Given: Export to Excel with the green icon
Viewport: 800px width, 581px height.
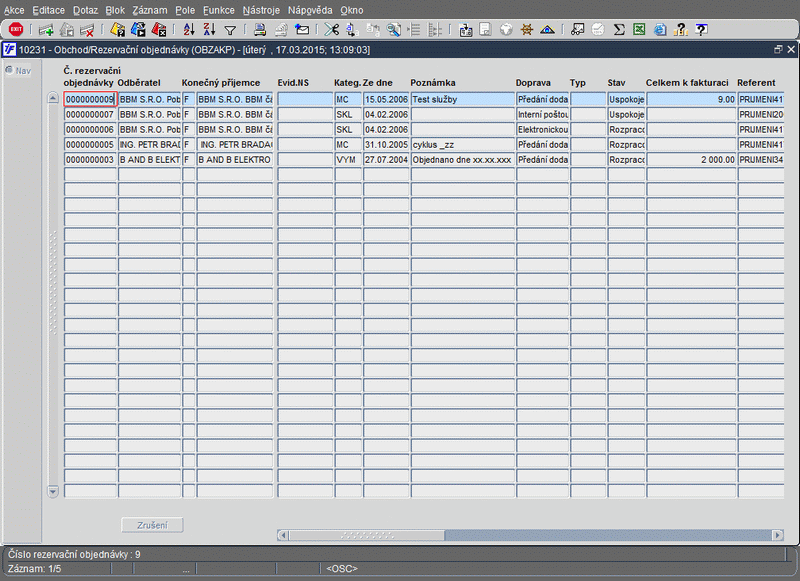Looking at the screenshot, I should click(x=639, y=30).
